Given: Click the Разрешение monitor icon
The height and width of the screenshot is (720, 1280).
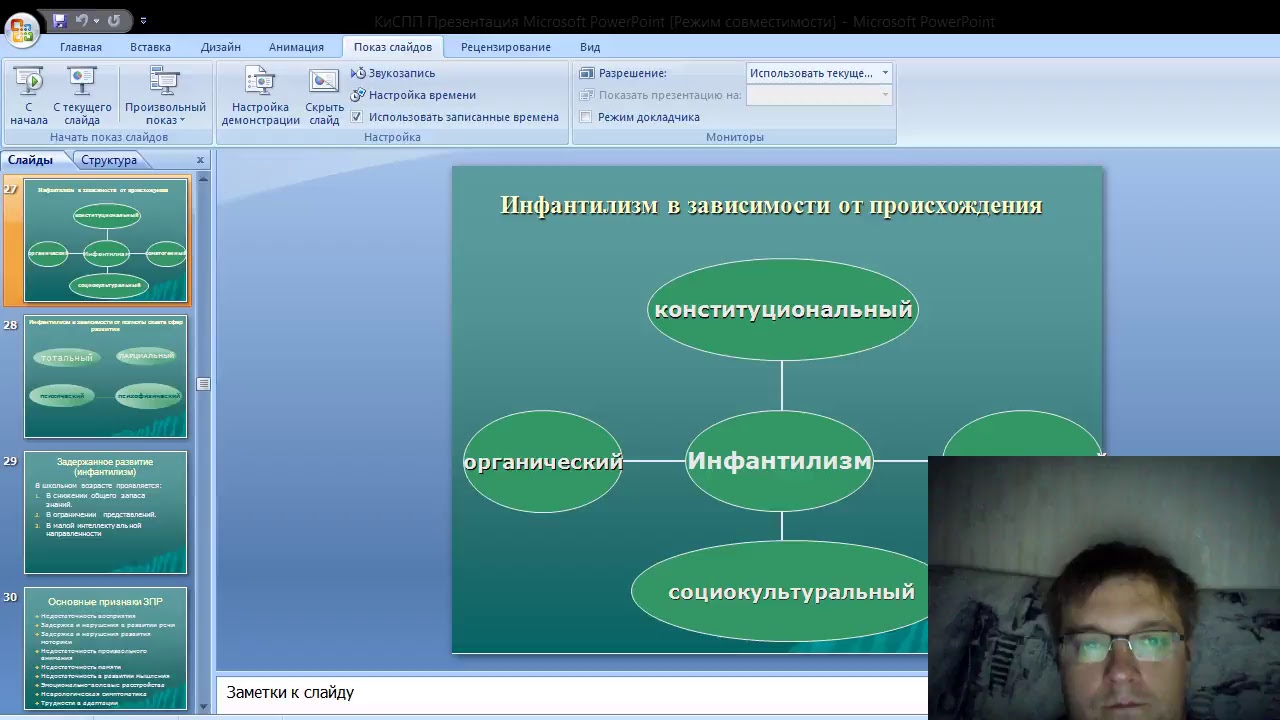Looking at the screenshot, I should (587, 73).
